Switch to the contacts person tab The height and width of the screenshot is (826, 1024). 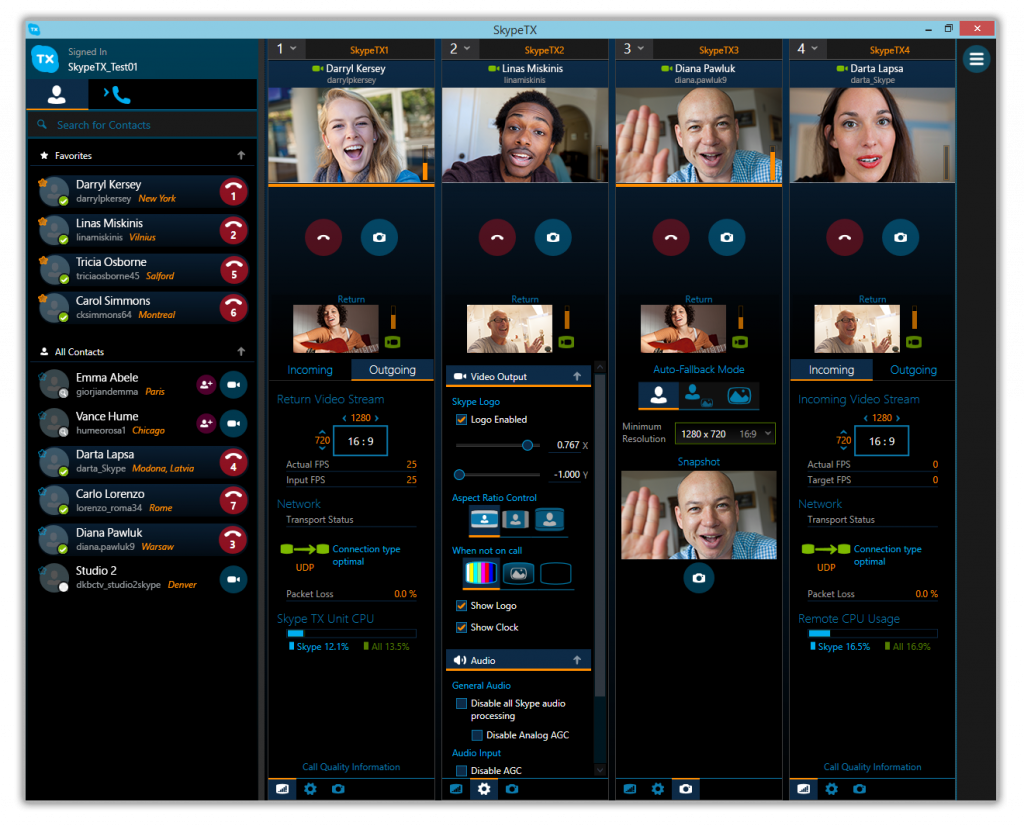pyautogui.click(x=57, y=95)
